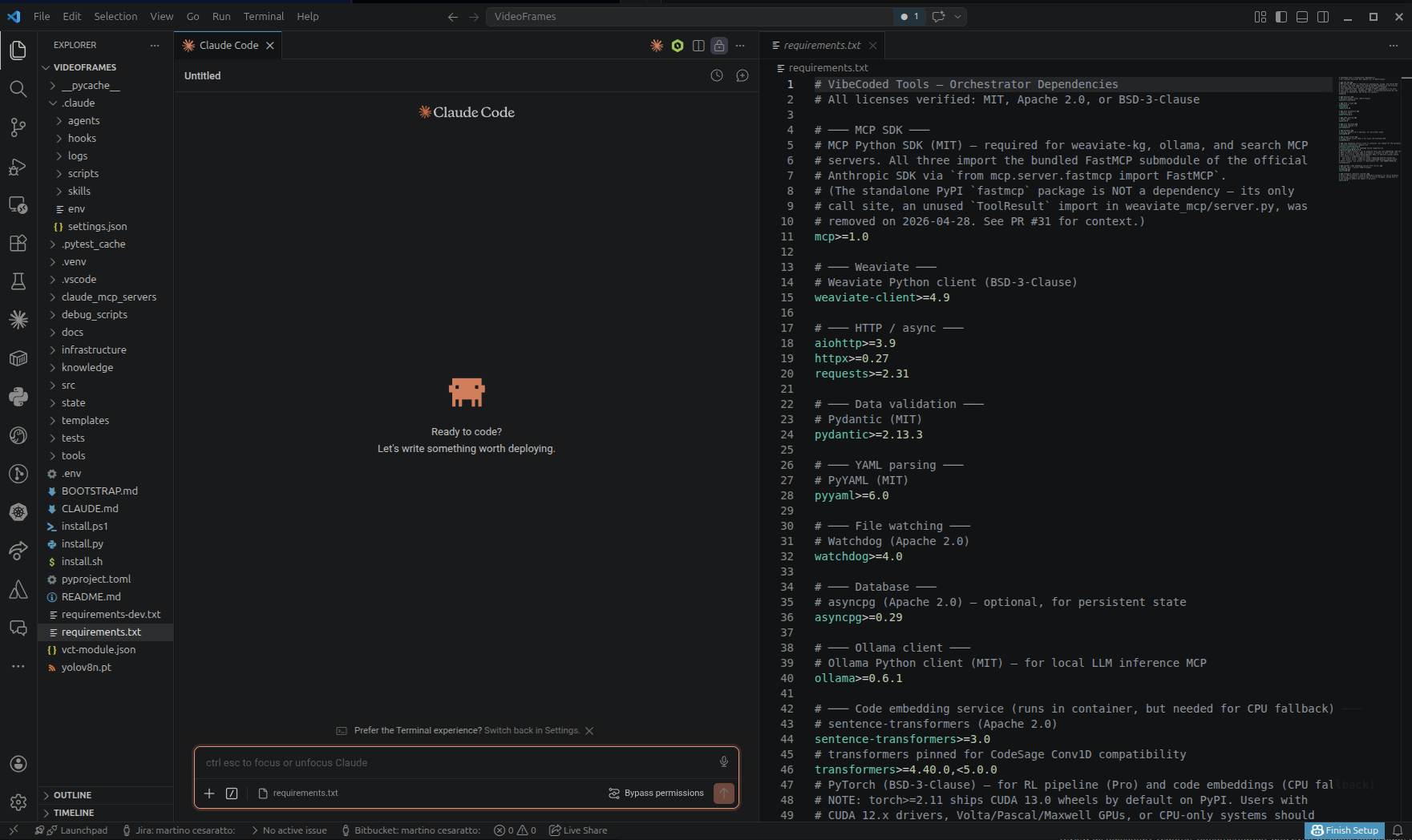This screenshot has width=1412, height=840.
Task: Open the Terminal menu
Action: coord(263,16)
